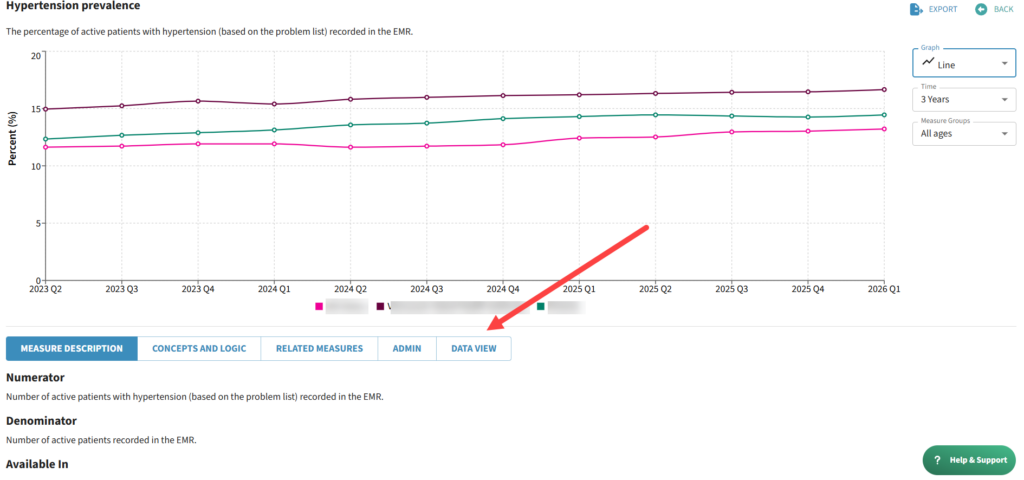Select the Measure Description tab
The image size is (1024, 480).
[72, 349]
